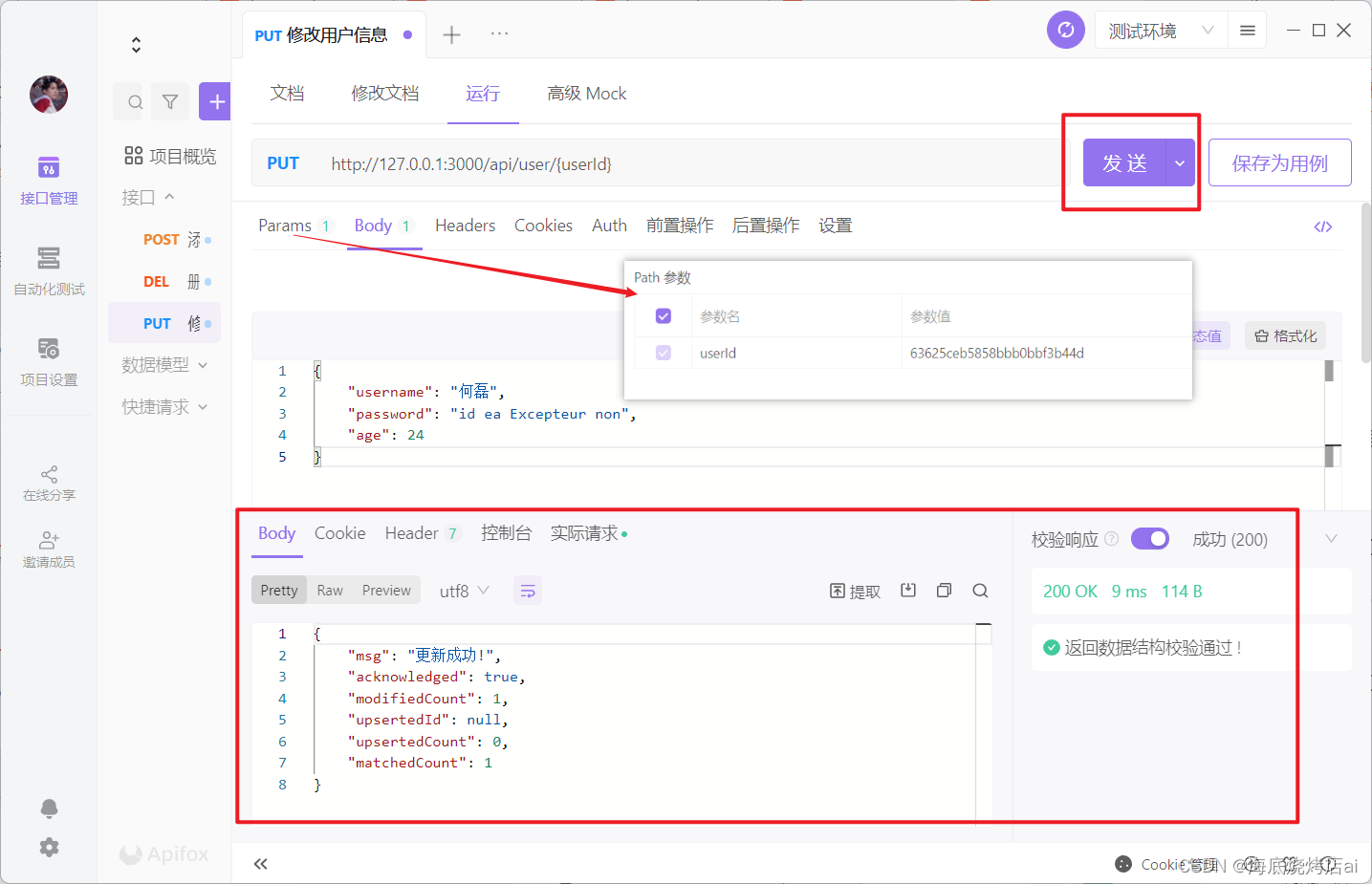Copy the response body icon
The width and height of the screenshot is (1372, 884).
click(x=944, y=591)
